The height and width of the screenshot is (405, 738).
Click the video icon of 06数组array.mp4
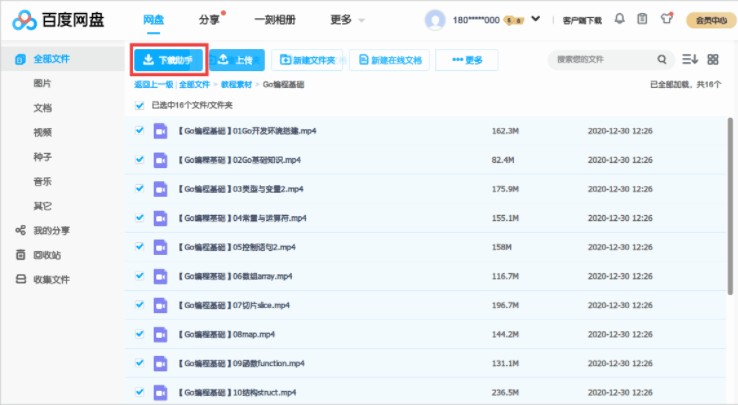[160, 276]
